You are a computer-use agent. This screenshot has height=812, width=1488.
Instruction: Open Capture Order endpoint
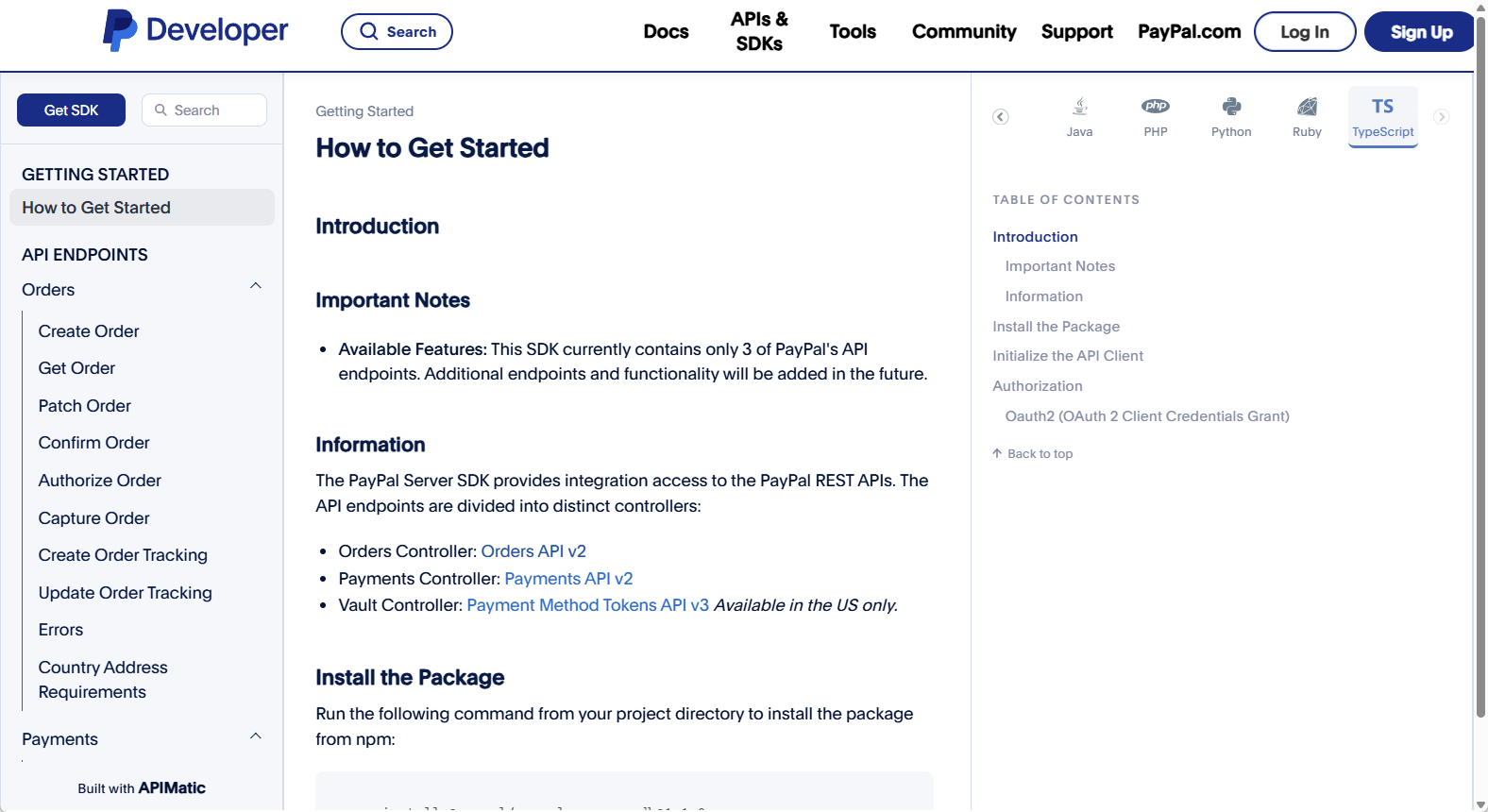point(93,518)
